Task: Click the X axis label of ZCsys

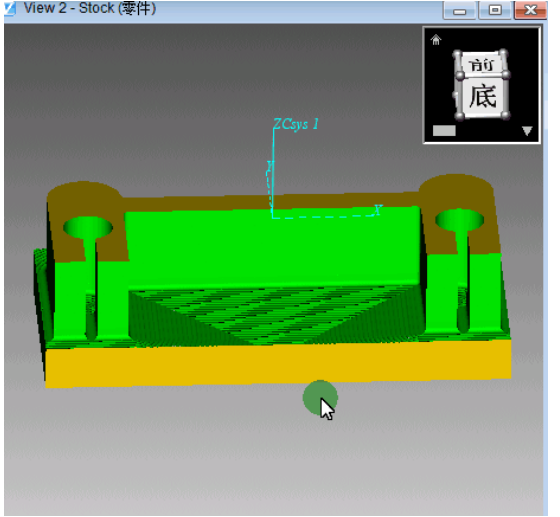Action: (x=378, y=210)
